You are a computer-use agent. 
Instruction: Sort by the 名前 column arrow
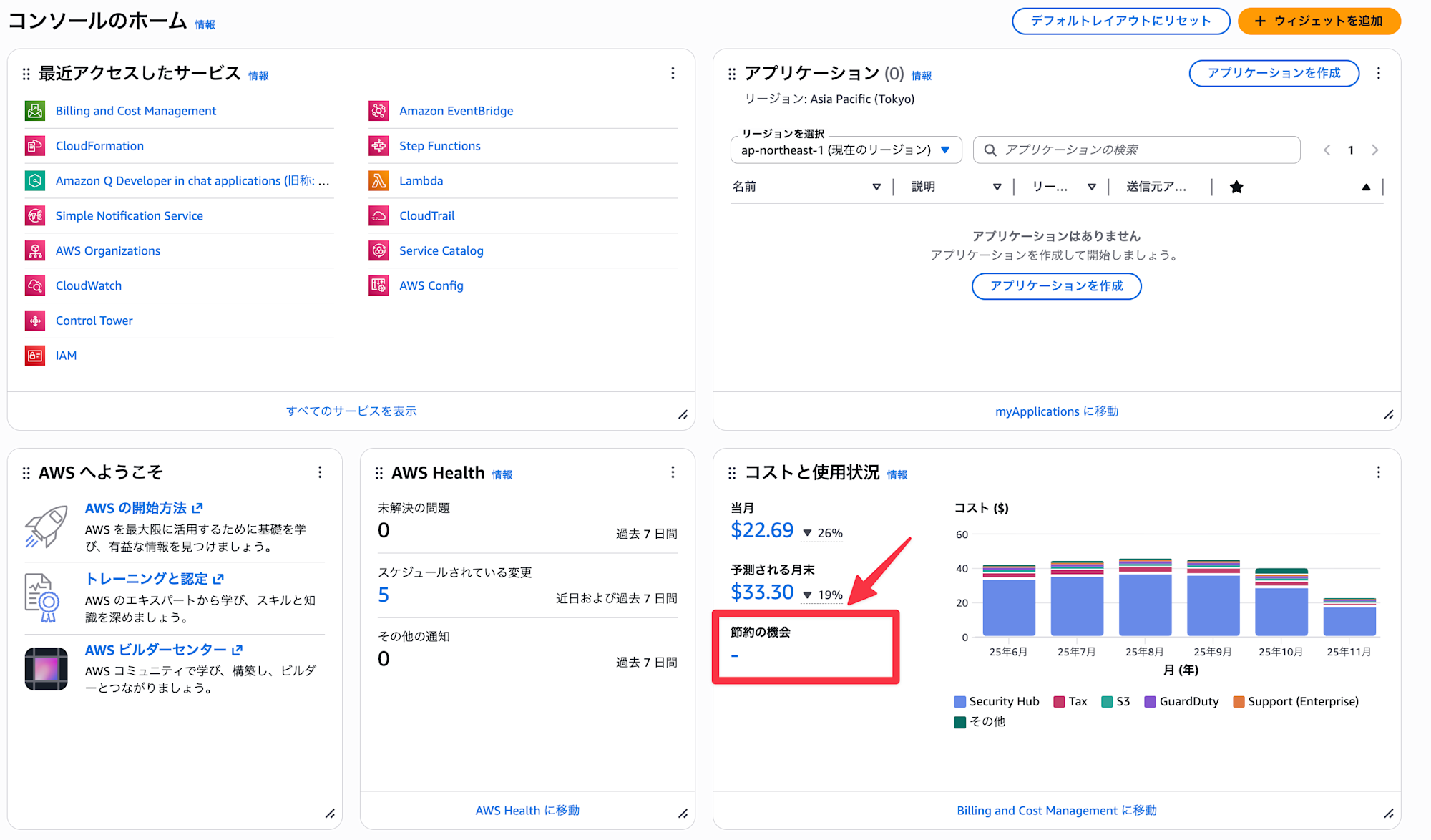click(876, 187)
